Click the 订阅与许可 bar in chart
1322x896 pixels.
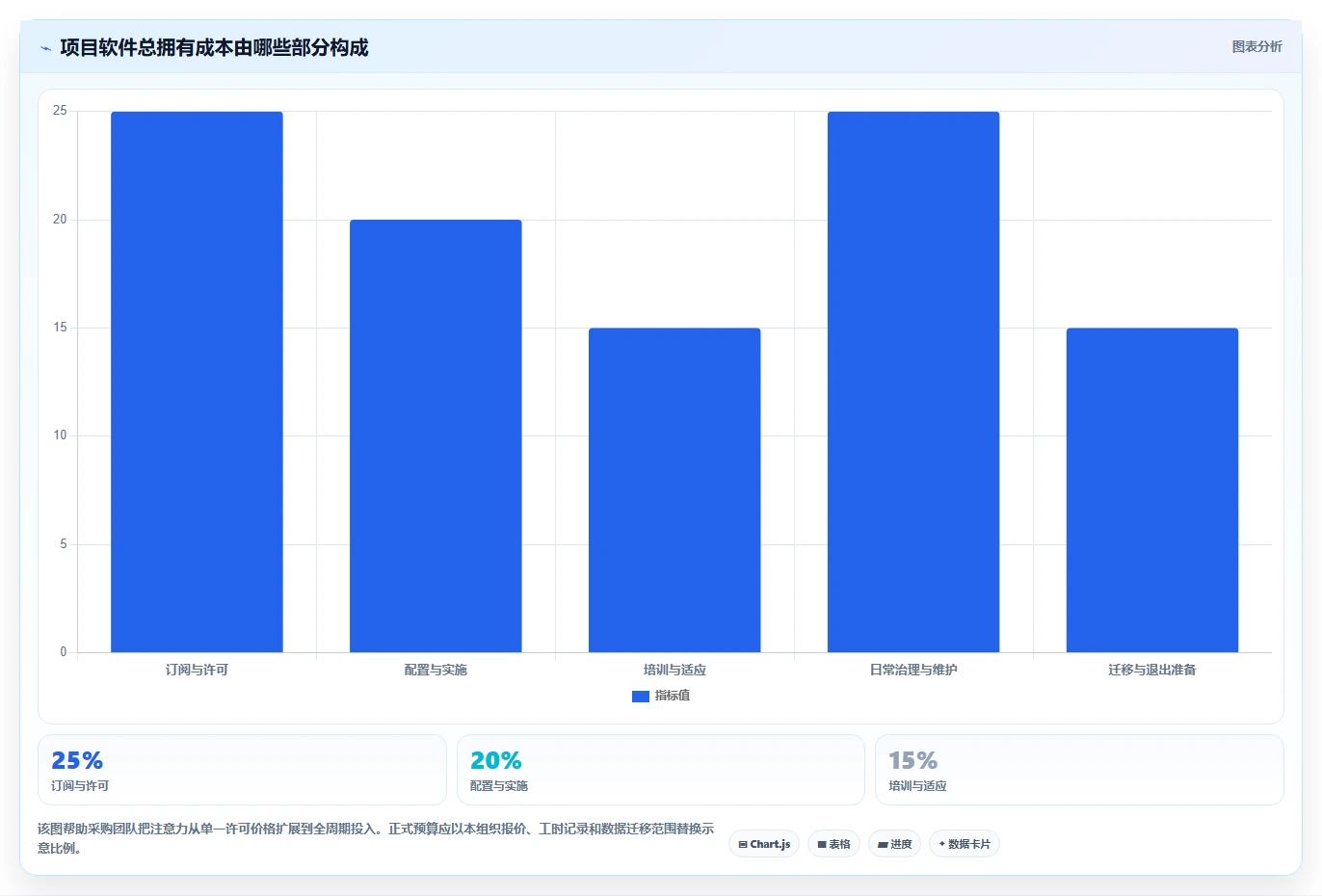(x=197, y=382)
